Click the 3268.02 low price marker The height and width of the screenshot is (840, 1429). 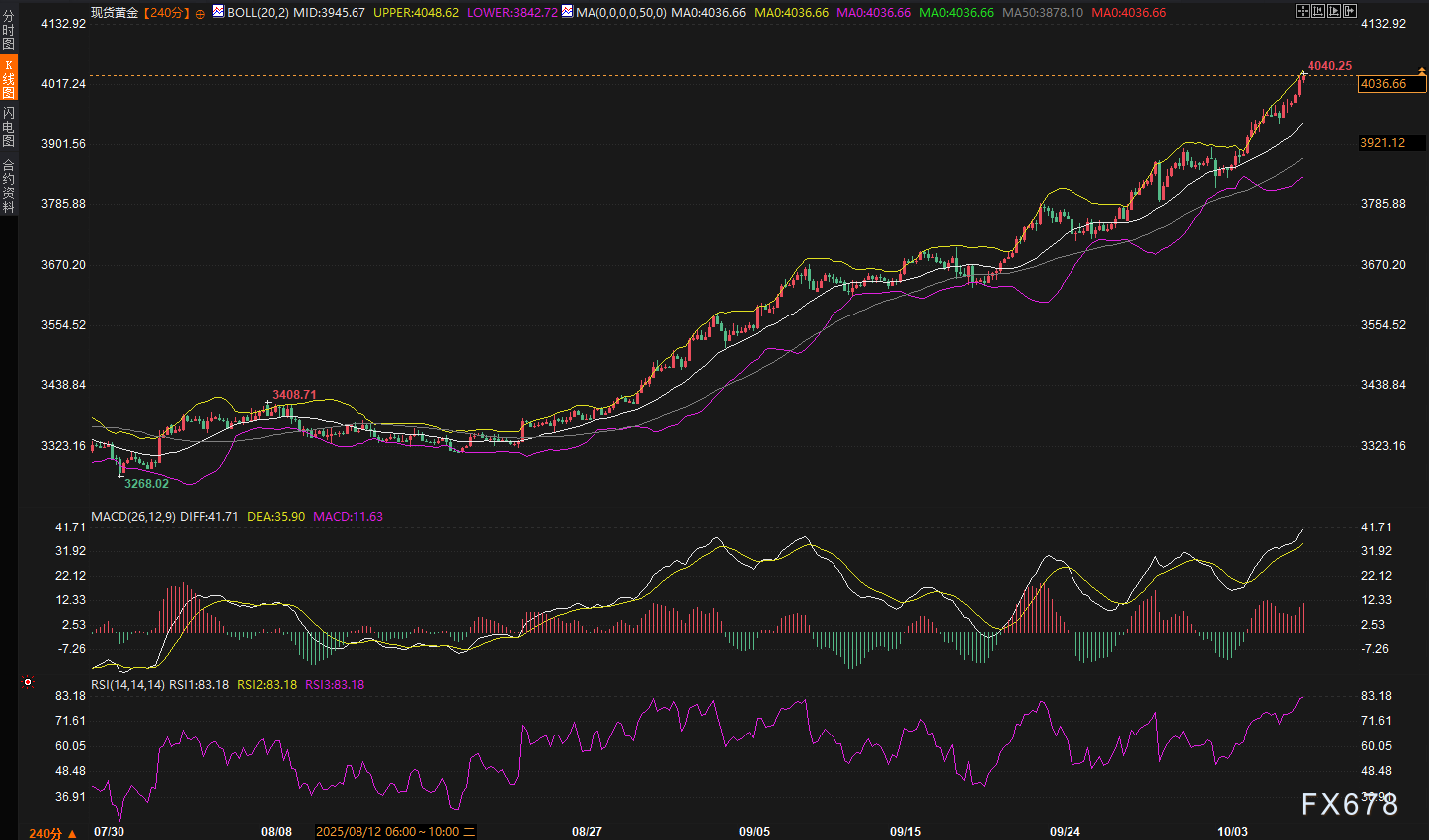click(x=146, y=484)
